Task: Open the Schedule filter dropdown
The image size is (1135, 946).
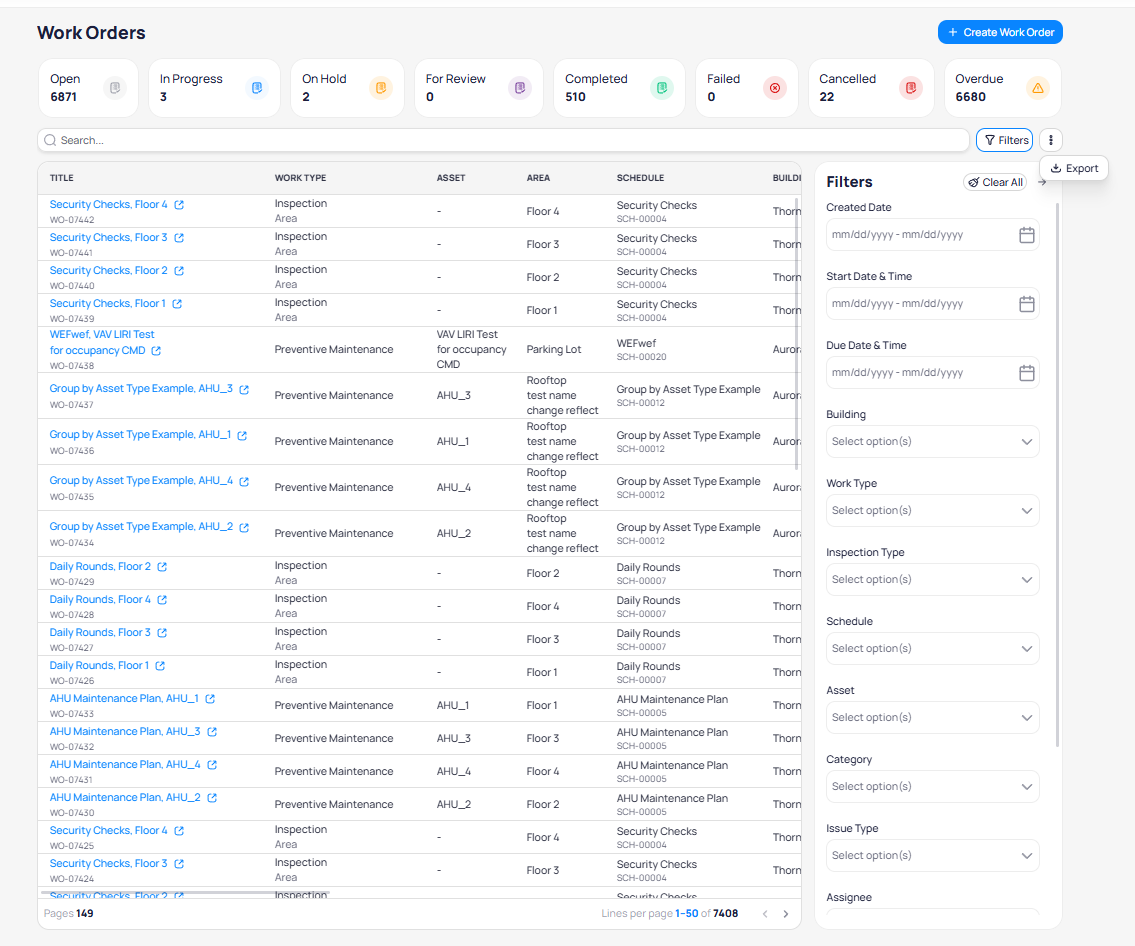Action: (932, 649)
